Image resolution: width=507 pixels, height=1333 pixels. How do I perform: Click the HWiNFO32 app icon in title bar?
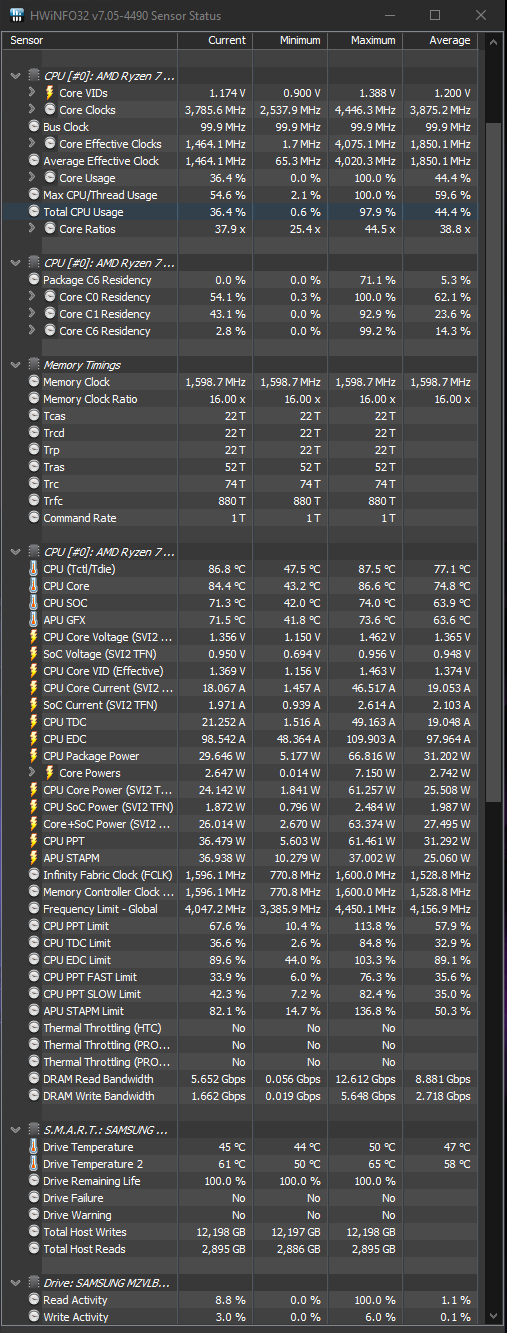[16, 15]
